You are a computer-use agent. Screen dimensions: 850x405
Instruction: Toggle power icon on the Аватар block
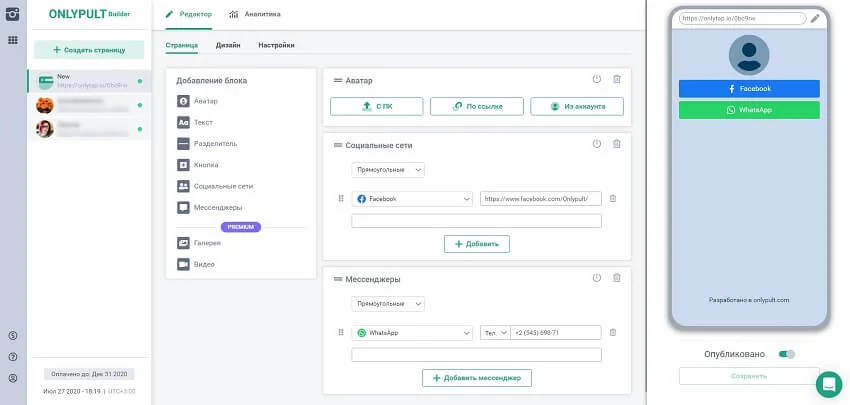(x=597, y=80)
